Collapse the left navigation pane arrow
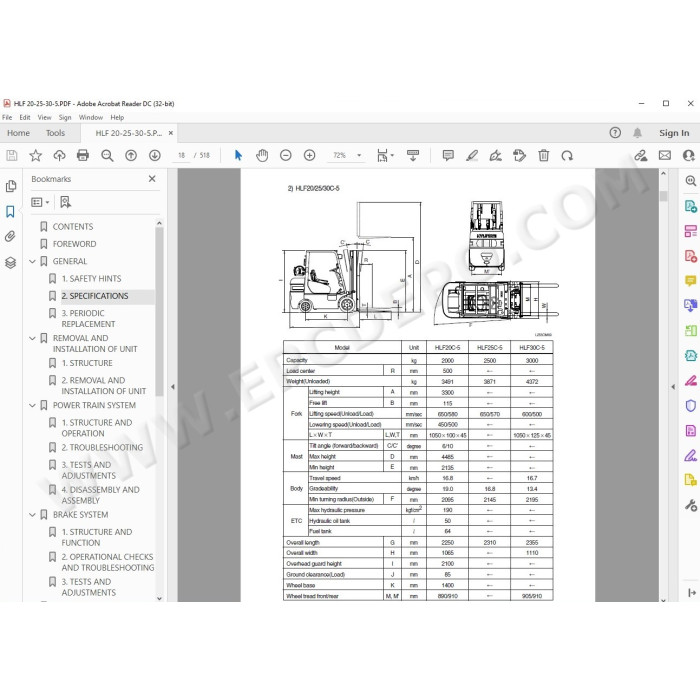Image resolution: width=700 pixels, height=700 pixels. [x=173, y=387]
